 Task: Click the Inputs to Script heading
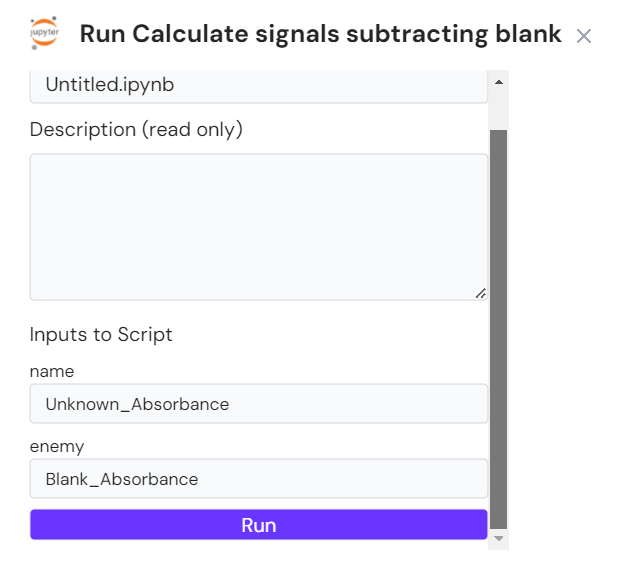[101, 334]
